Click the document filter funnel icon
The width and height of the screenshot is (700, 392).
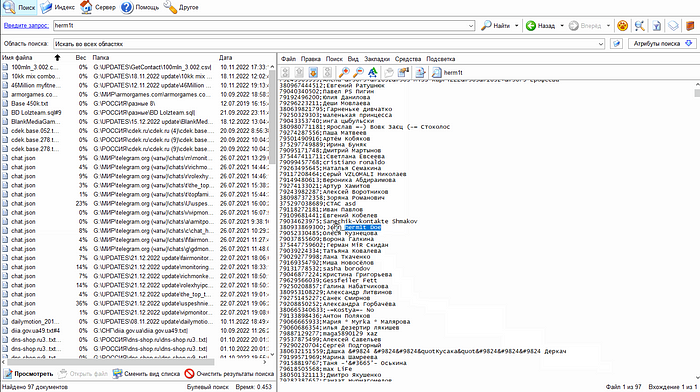[656, 26]
